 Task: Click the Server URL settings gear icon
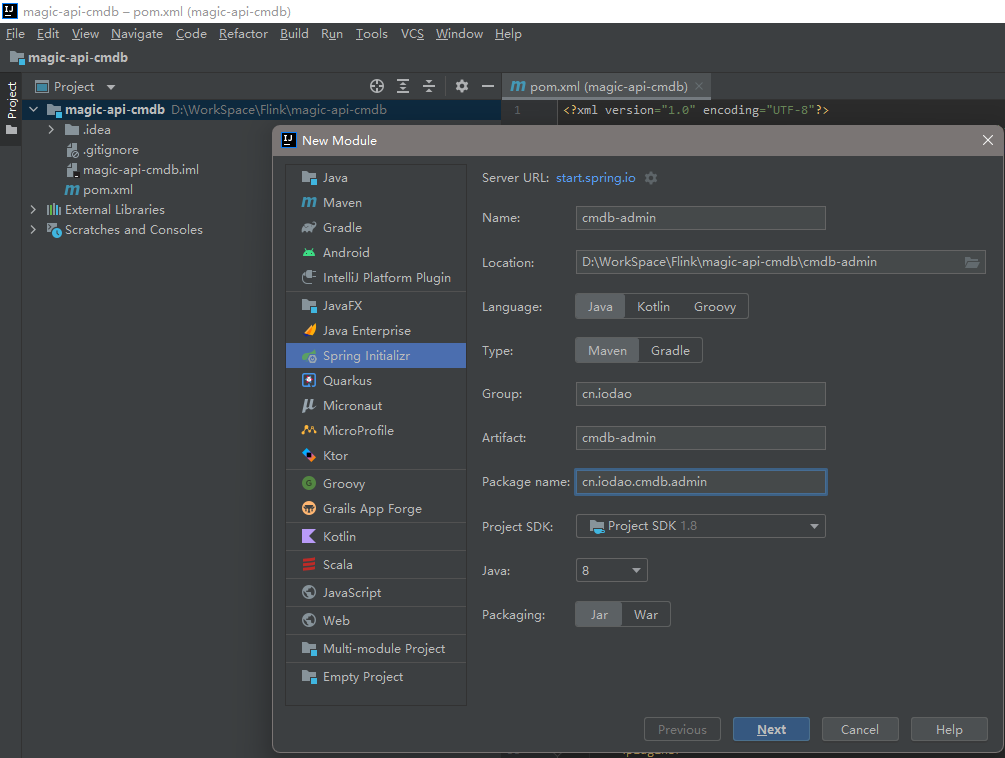tap(651, 178)
